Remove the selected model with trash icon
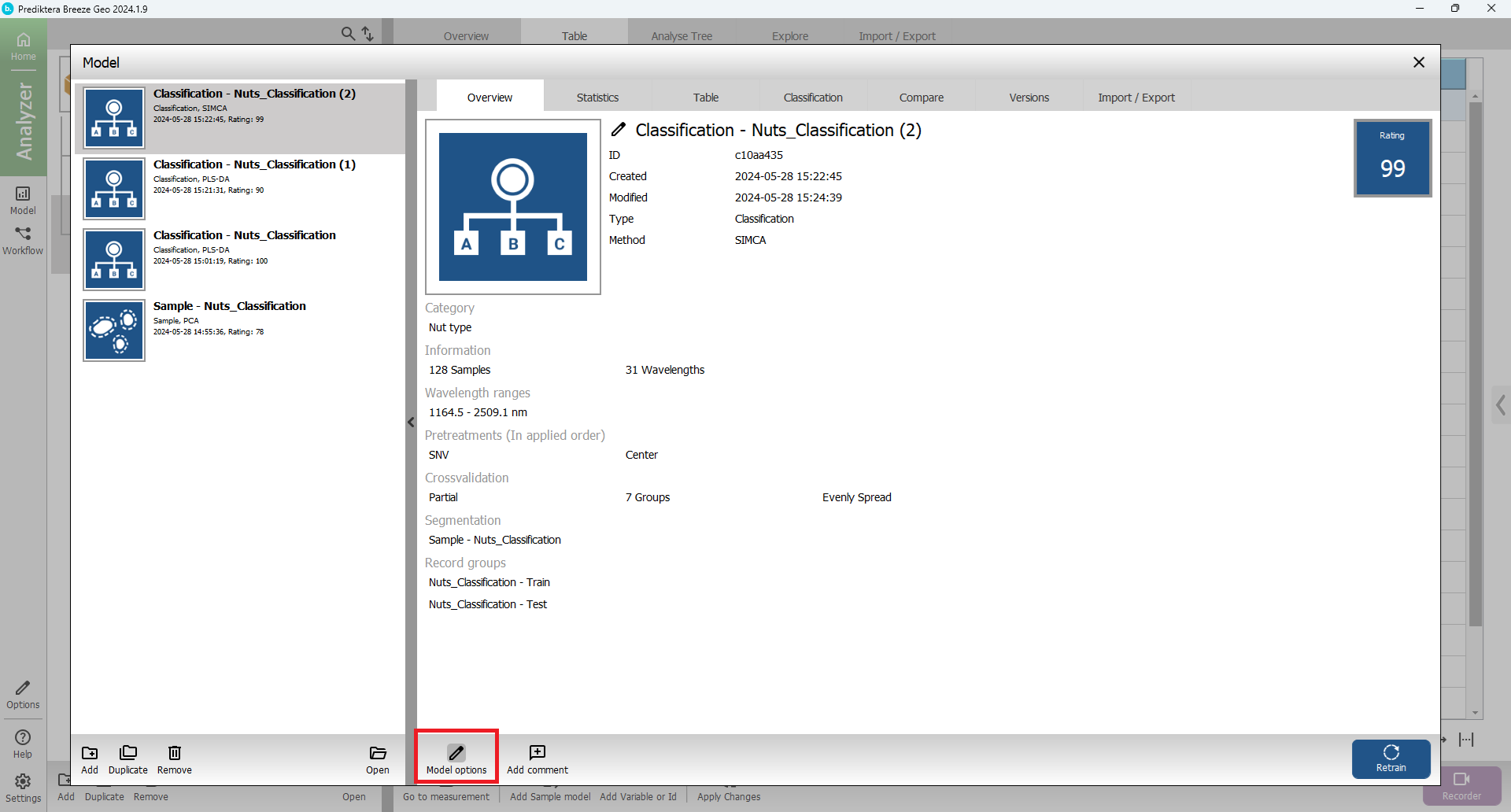This screenshot has width=1511, height=812. (175, 753)
